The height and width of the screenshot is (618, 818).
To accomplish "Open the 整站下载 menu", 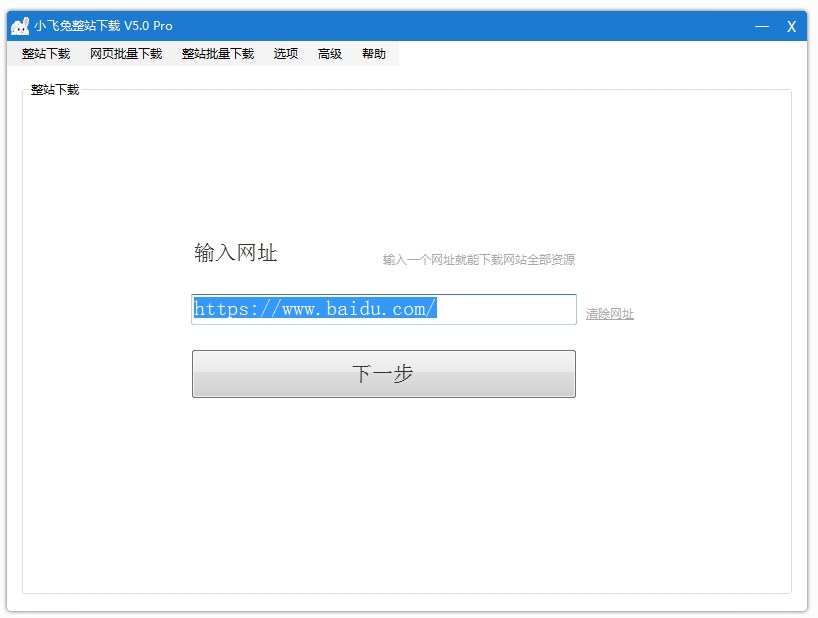I will (x=46, y=54).
